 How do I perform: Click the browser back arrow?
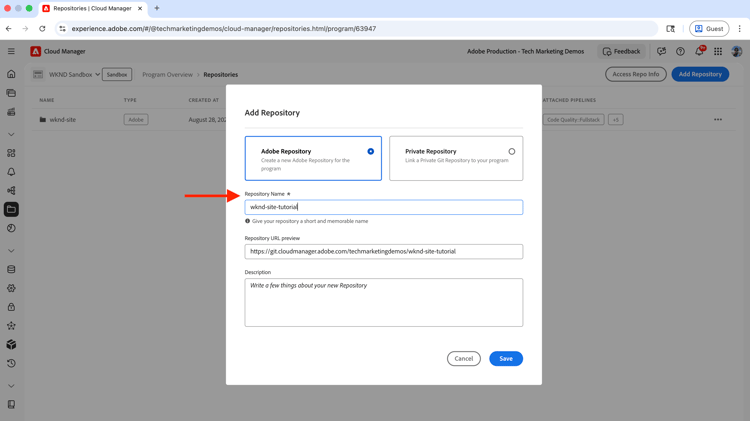(9, 29)
